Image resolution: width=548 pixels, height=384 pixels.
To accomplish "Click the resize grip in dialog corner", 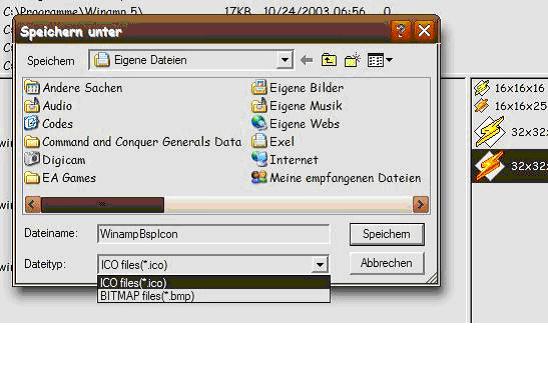I will pos(432,278).
